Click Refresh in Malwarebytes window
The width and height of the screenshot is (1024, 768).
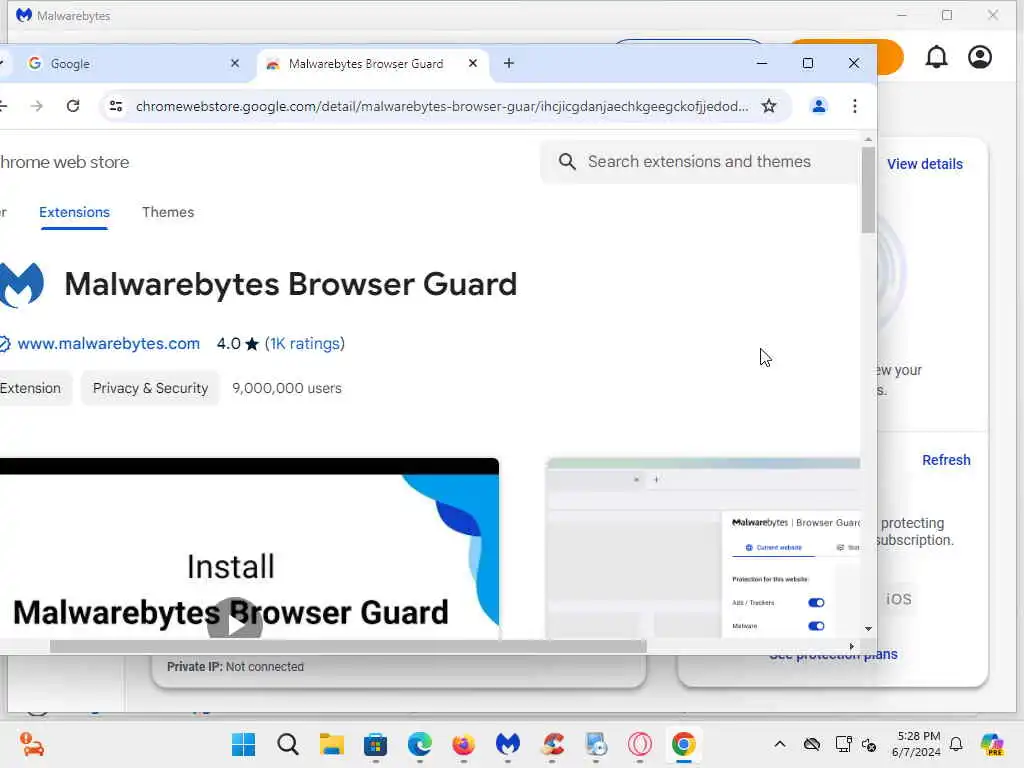pos(946,460)
